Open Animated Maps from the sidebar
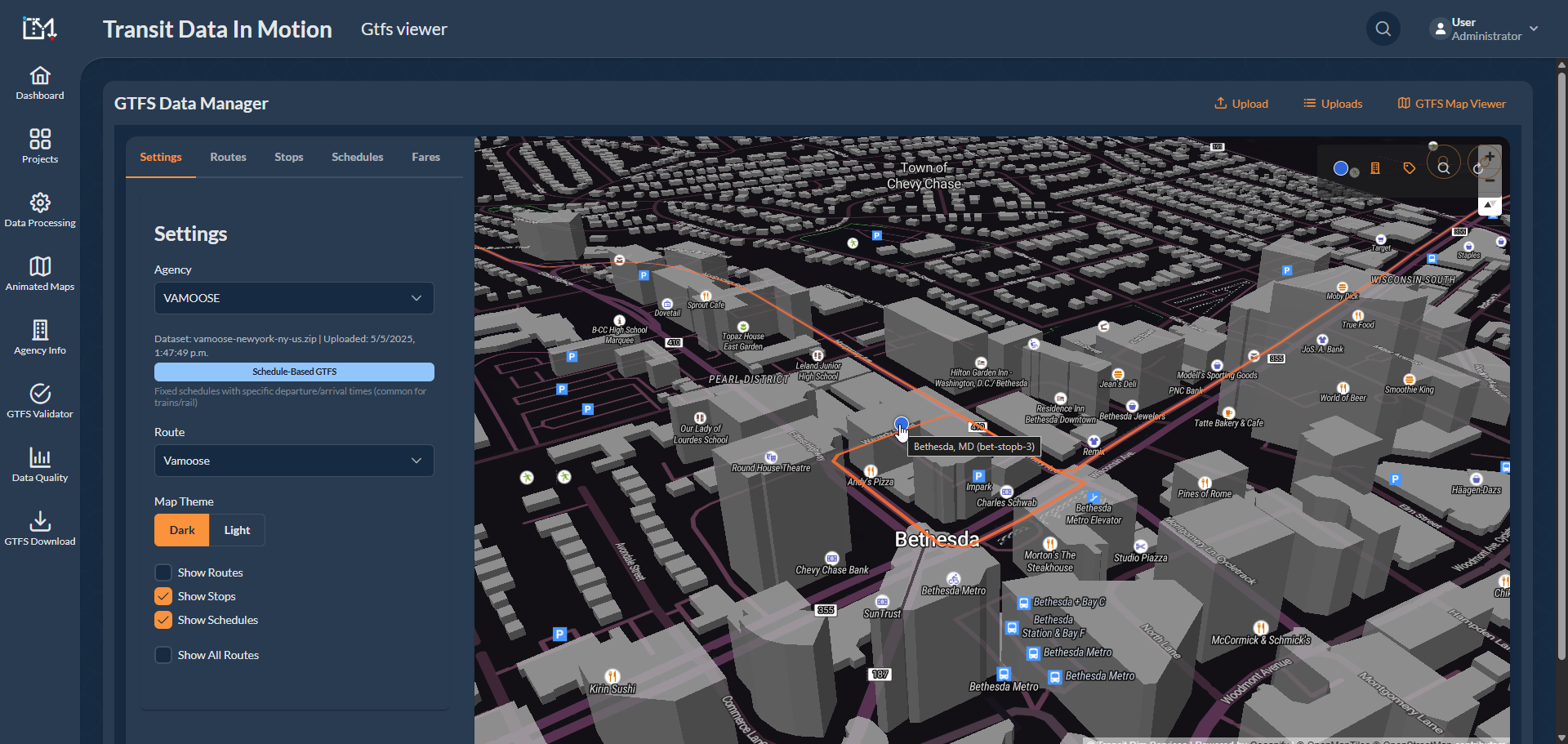The image size is (1568, 744). pyautogui.click(x=40, y=274)
